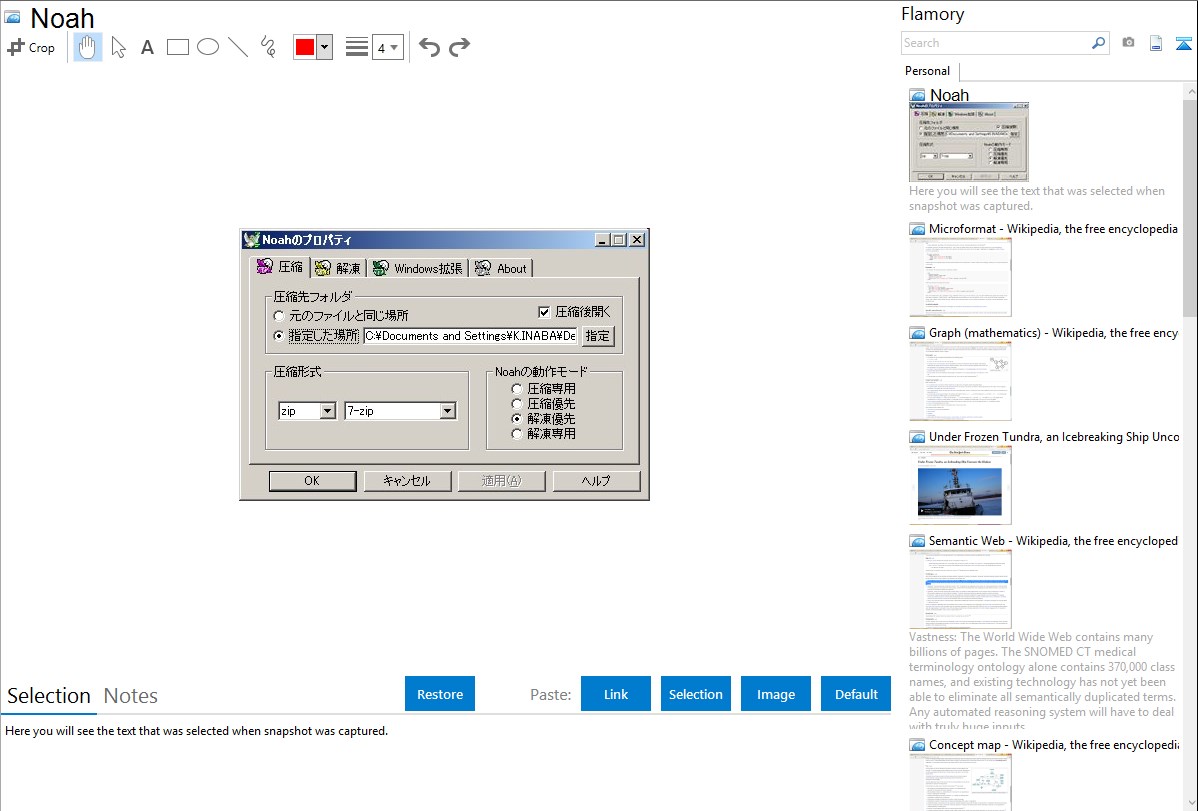Viewport: 1198px width, 811px height.
Task: Open the 解凍 tab in the Noah dialog
Action: click(x=338, y=268)
